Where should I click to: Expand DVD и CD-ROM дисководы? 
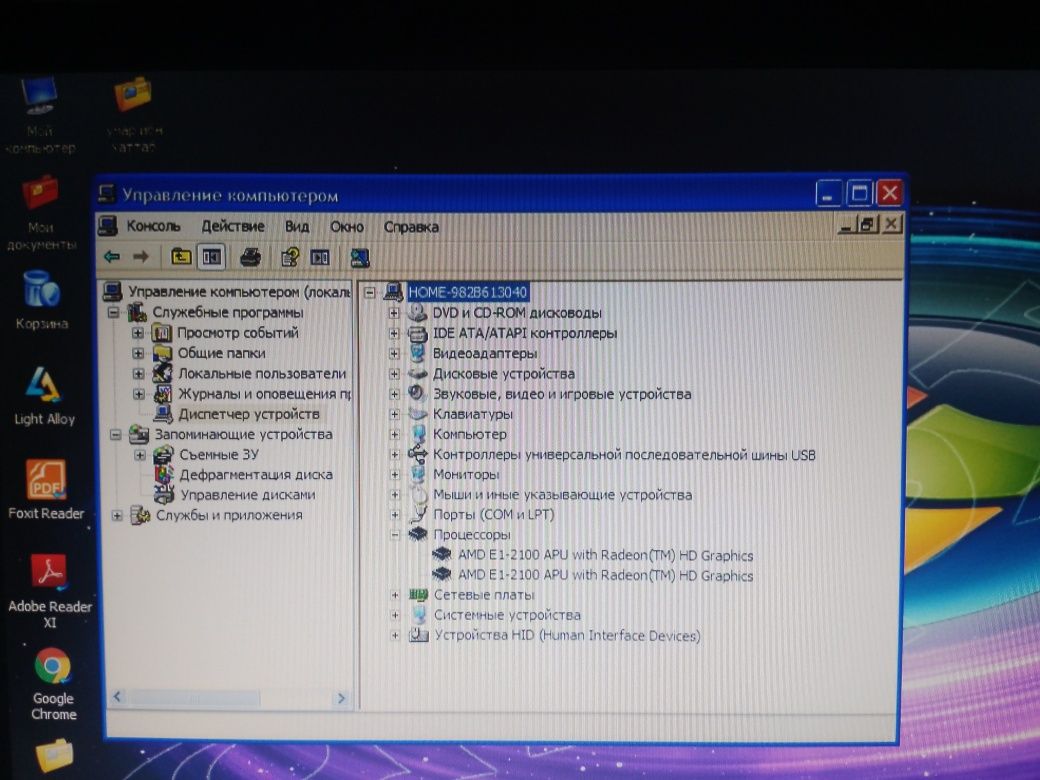[394, 312]
